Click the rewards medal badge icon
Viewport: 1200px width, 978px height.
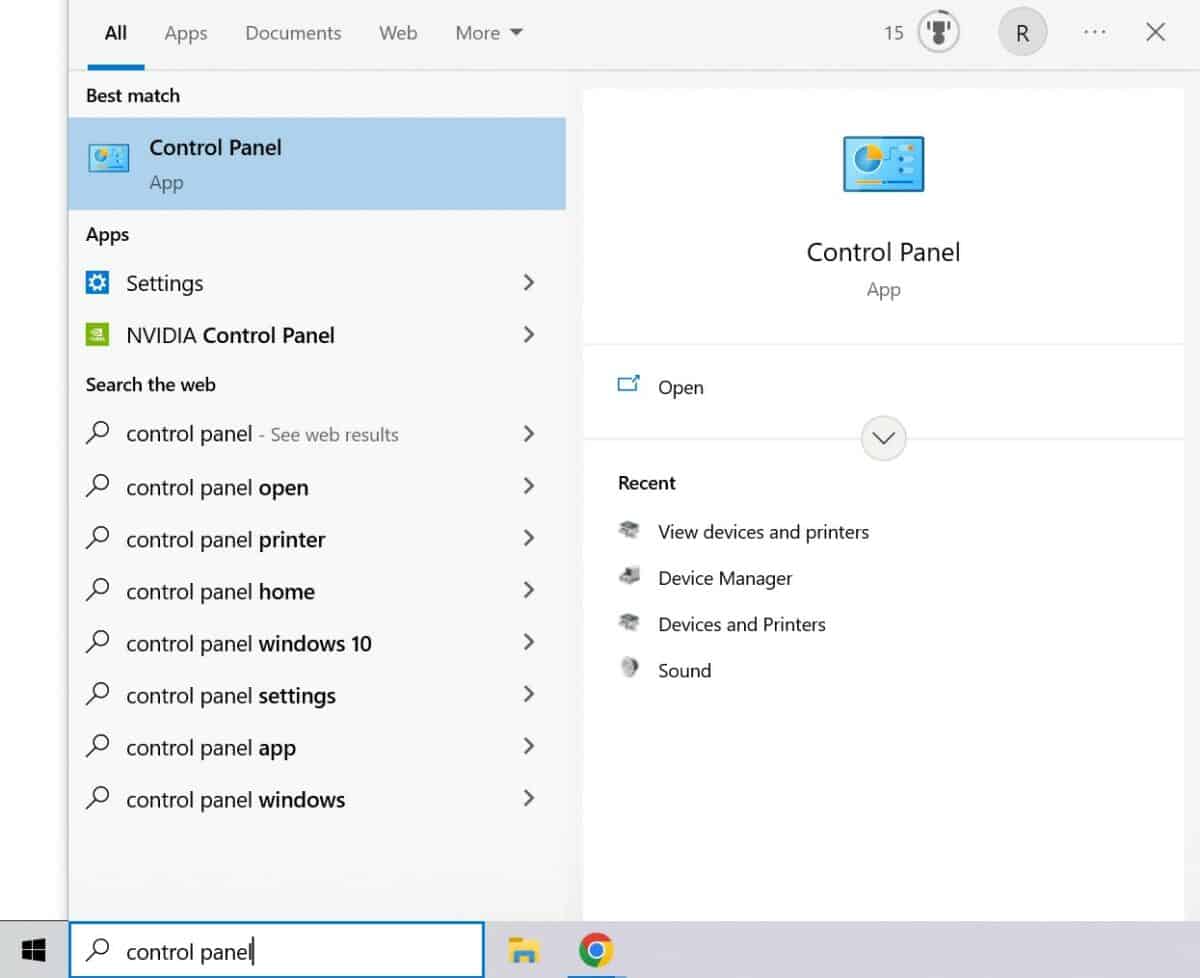pyautogui.click(x=938, y=33)
